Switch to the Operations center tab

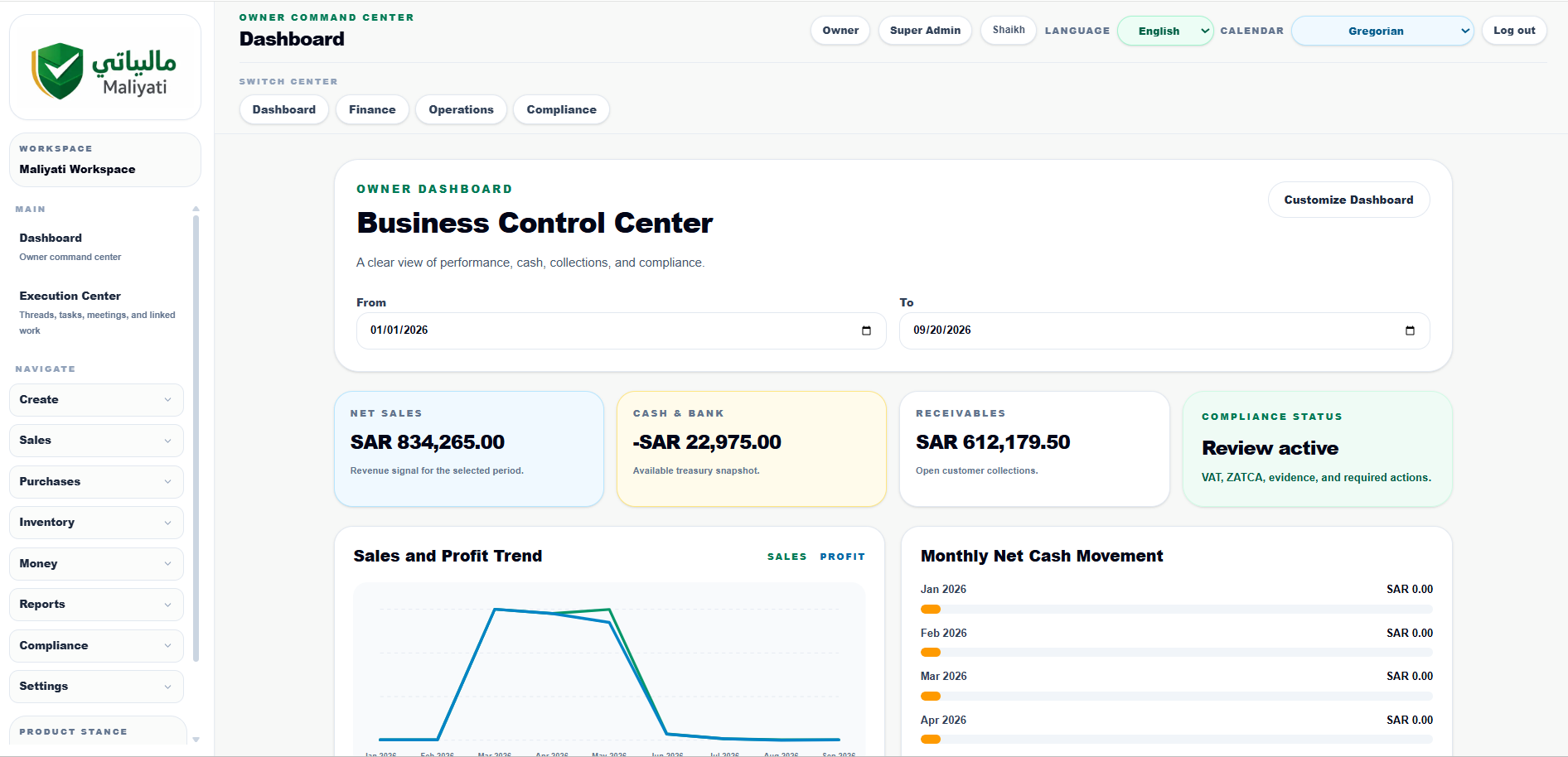[461, 109]
